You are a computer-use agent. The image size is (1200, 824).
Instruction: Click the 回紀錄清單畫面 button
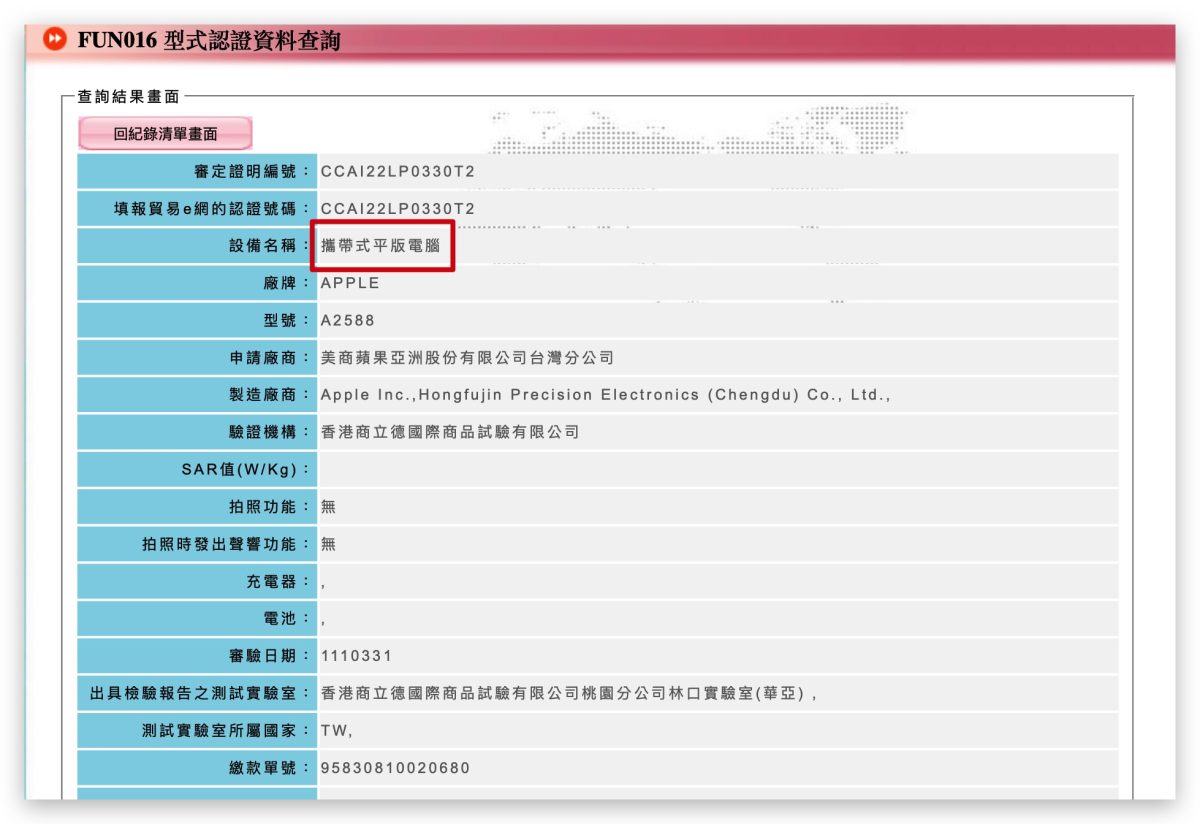point(165,133)
